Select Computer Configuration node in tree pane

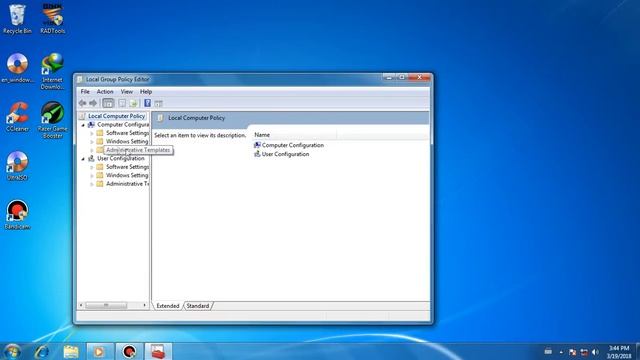(x=123, y=124)
